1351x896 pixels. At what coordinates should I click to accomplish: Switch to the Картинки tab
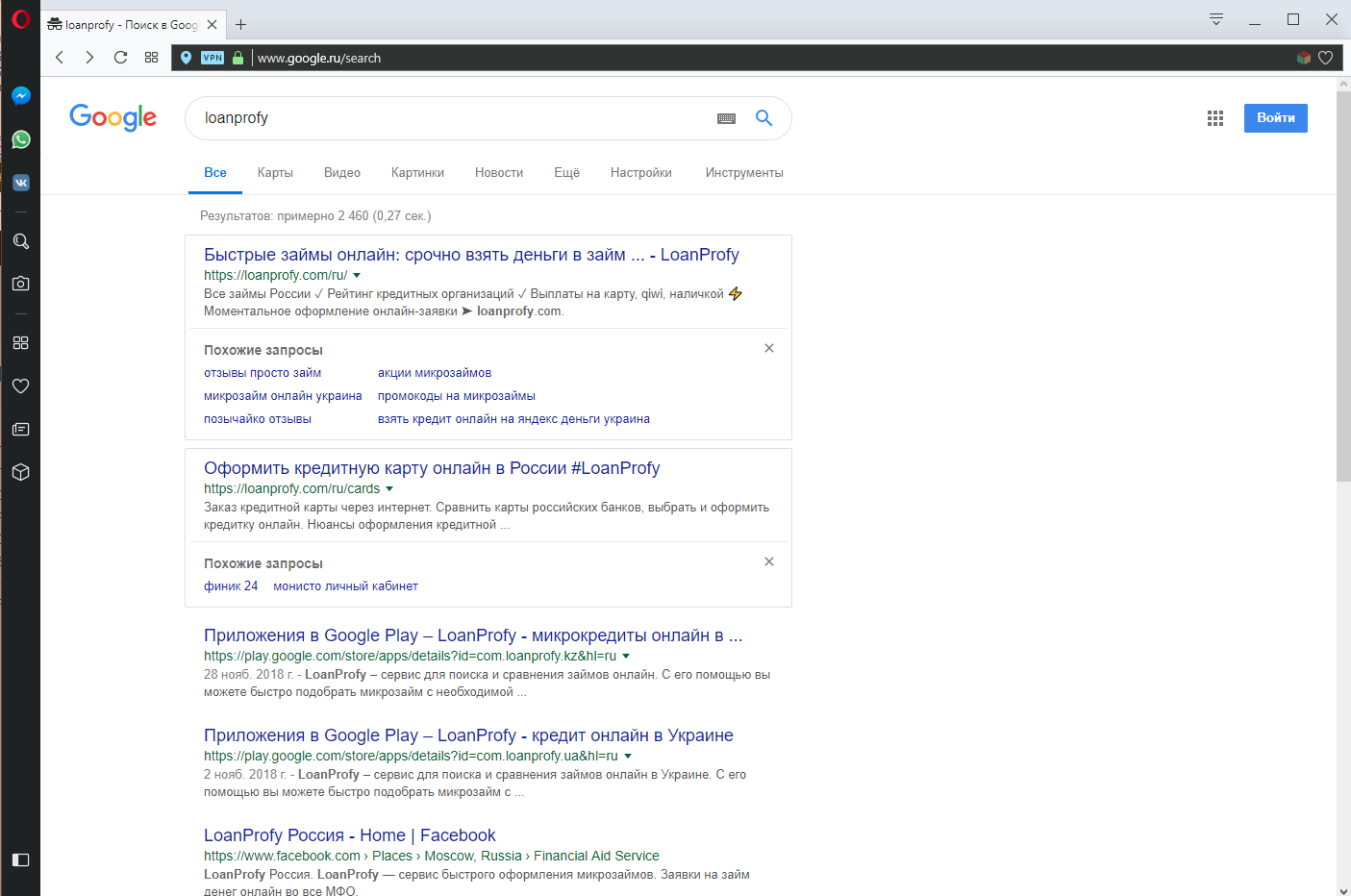(417, 173)
